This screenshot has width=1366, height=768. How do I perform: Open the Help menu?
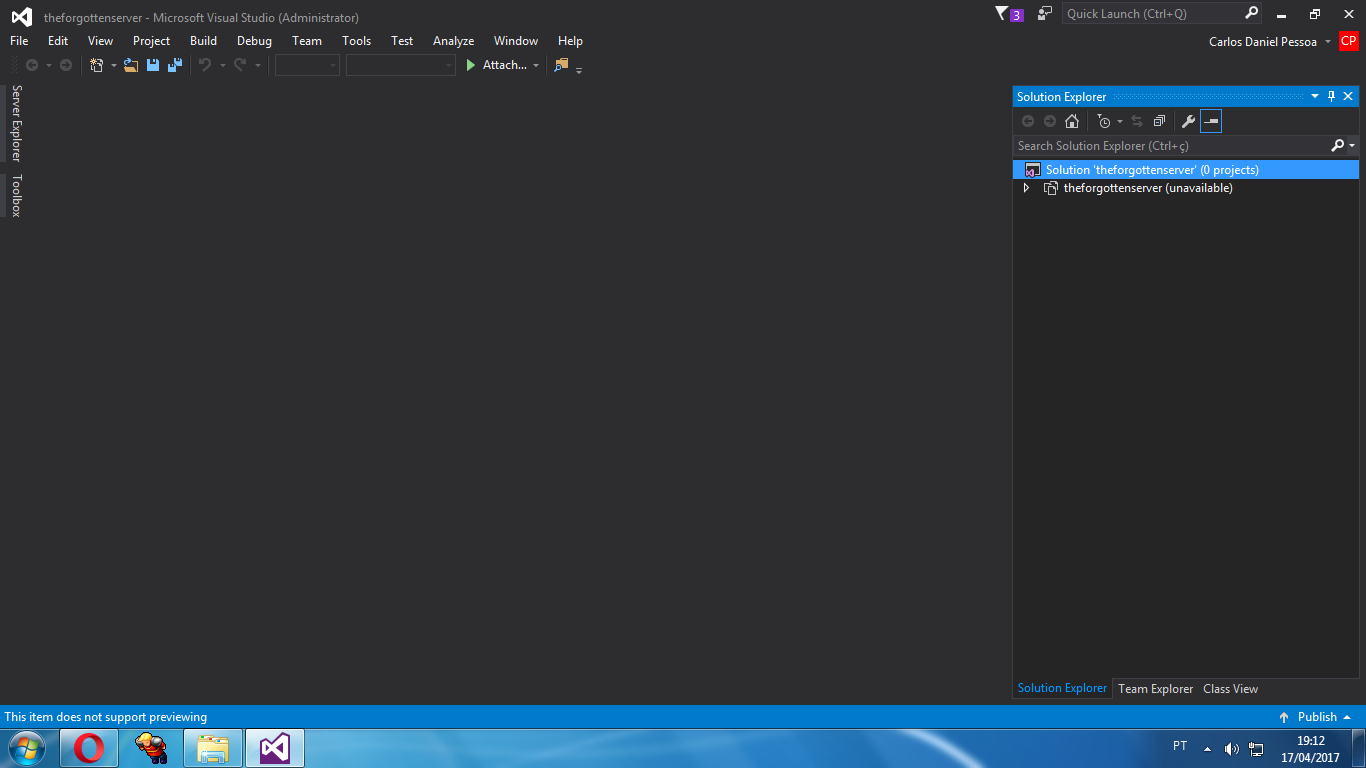570,41
